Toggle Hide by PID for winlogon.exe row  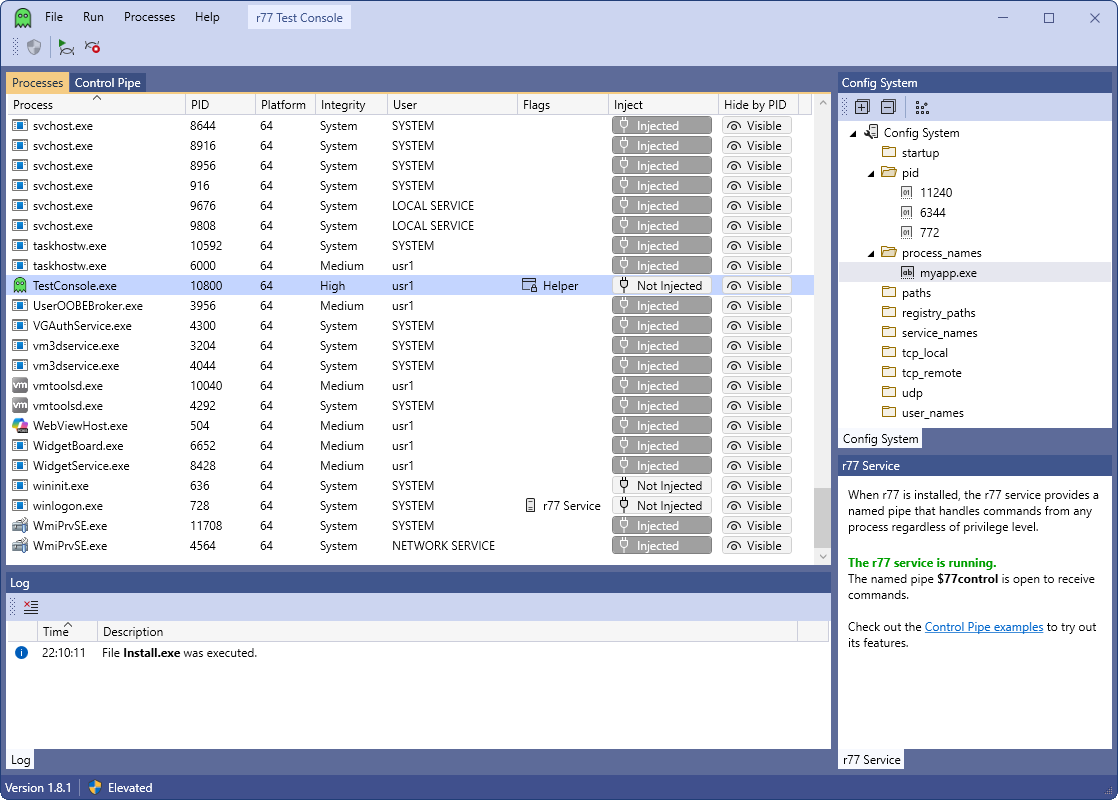(x=756, y=506)
